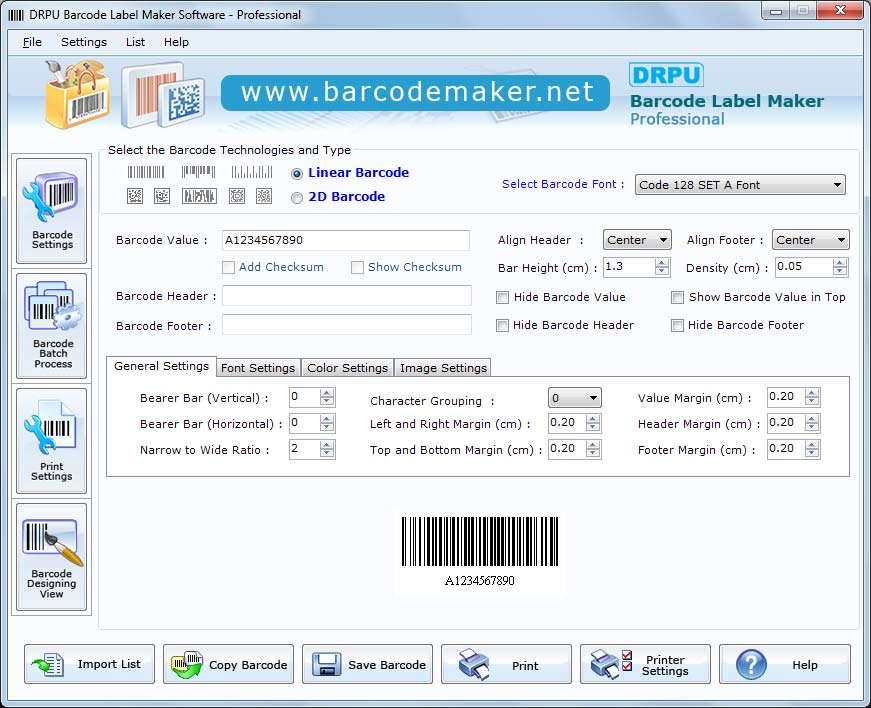Click the Save Barcode button
Image resolution: width=871 pixels, height=708 pixels.
tap(367, 664)
